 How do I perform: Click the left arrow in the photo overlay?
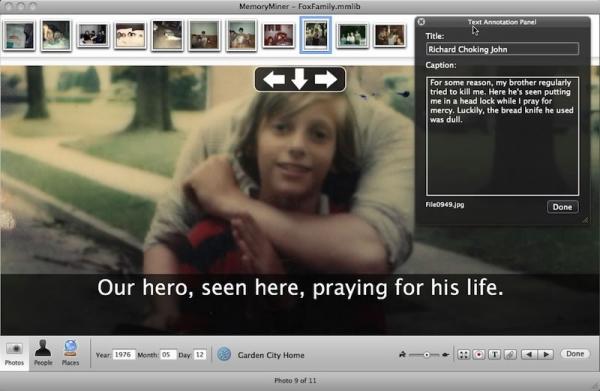click(x=274, y=80)
